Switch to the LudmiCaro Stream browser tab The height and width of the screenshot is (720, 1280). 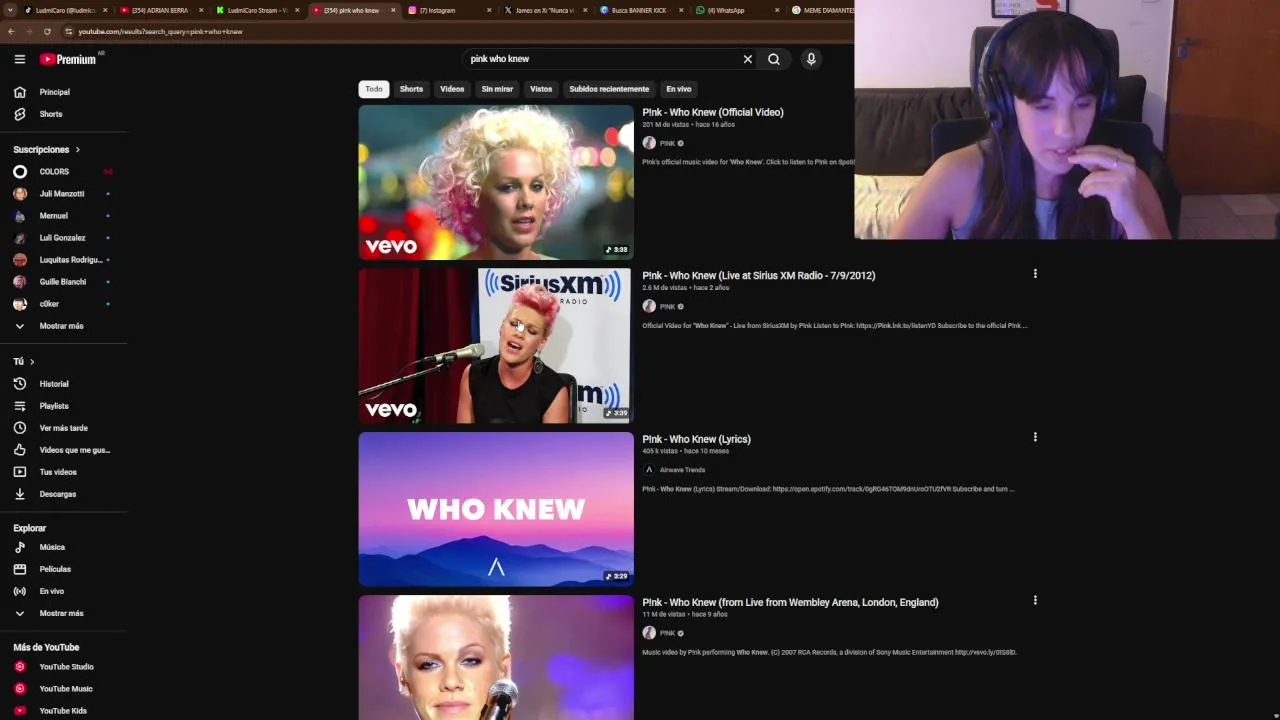pos(257,10)
